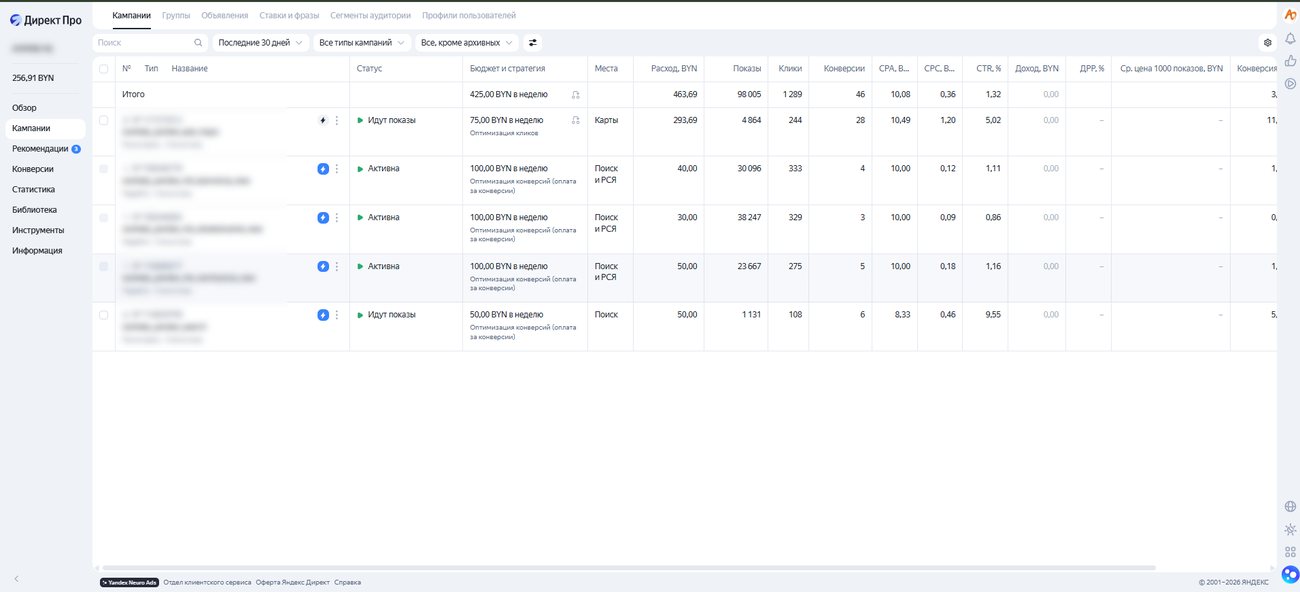Click the filter sliders icon
Viewport: 1300px width, 592px height.
[x=533, y=43]
